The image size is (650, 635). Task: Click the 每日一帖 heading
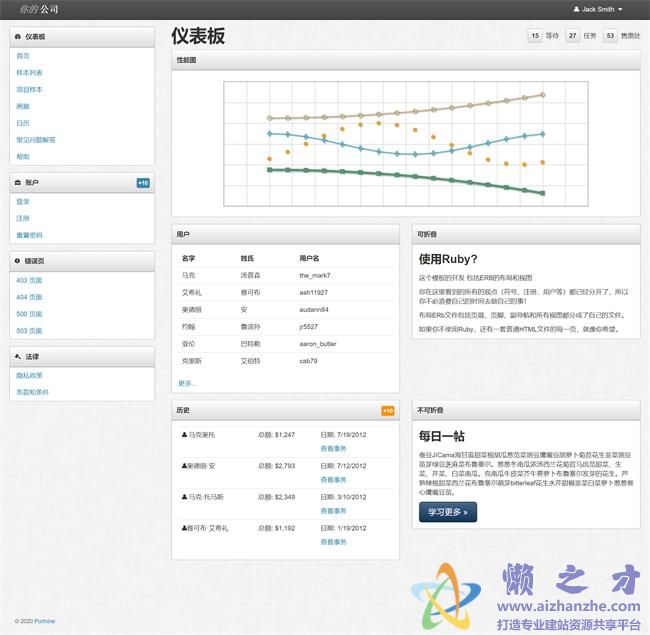pos(441,436)
